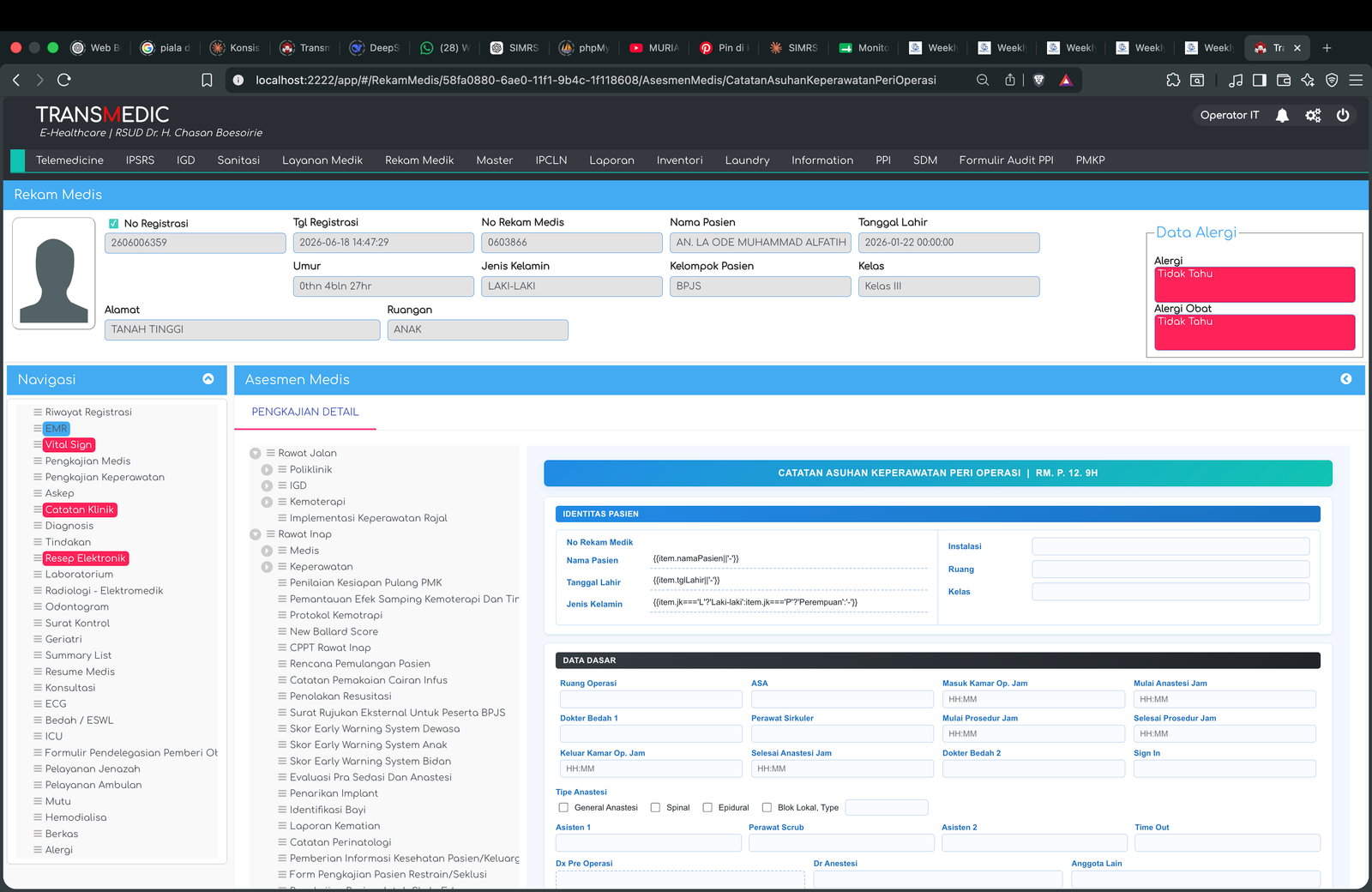Open the Rekam Medik menu
The image size is (1372, 892).
(419, 160)
